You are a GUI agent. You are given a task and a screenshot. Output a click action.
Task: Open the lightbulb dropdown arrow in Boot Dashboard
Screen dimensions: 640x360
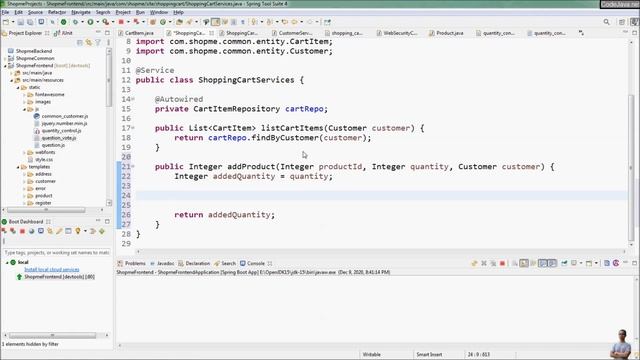(x=85, y=231)
